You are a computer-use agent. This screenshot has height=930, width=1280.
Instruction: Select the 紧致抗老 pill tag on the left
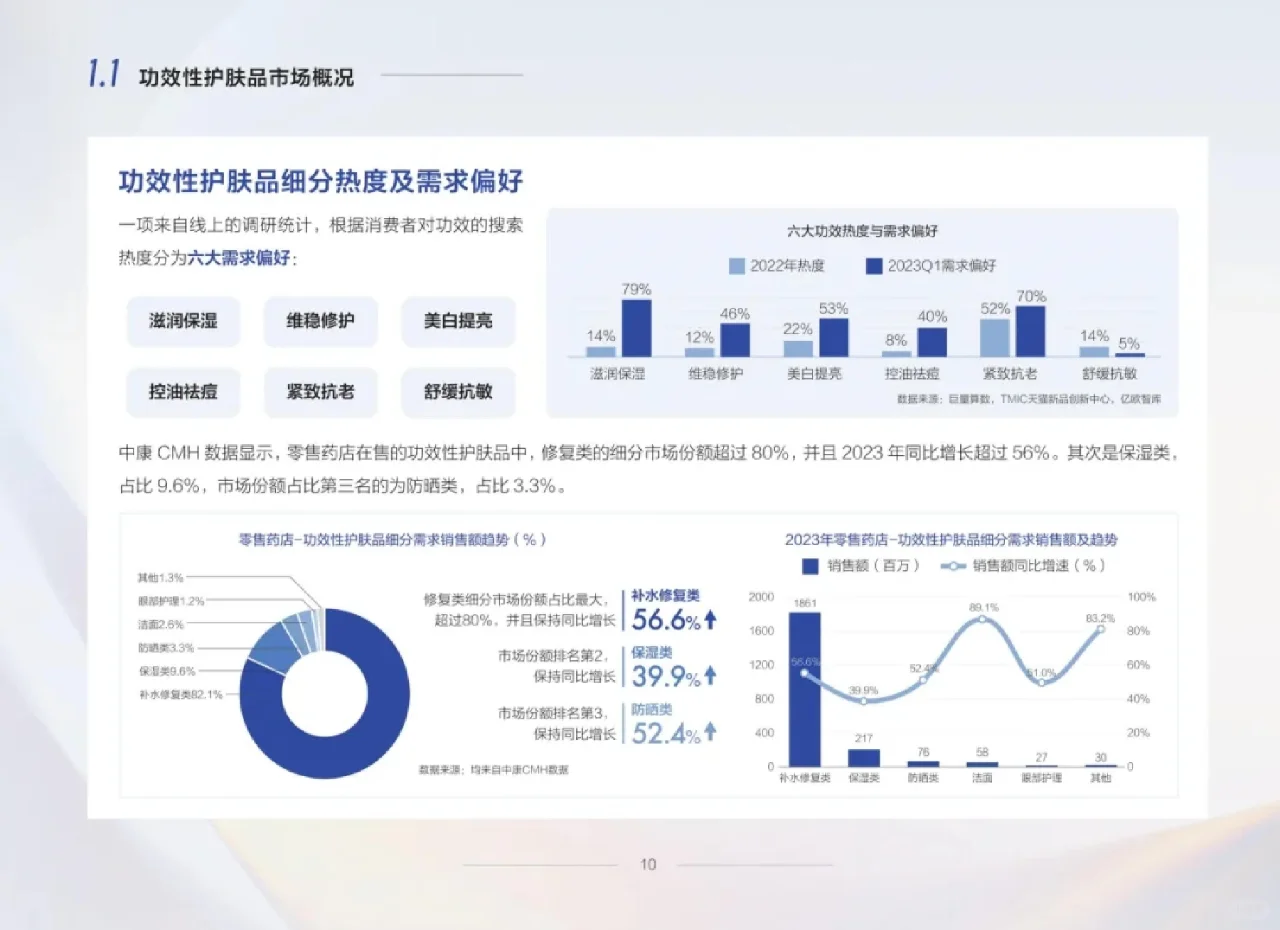tap(320, 392)
